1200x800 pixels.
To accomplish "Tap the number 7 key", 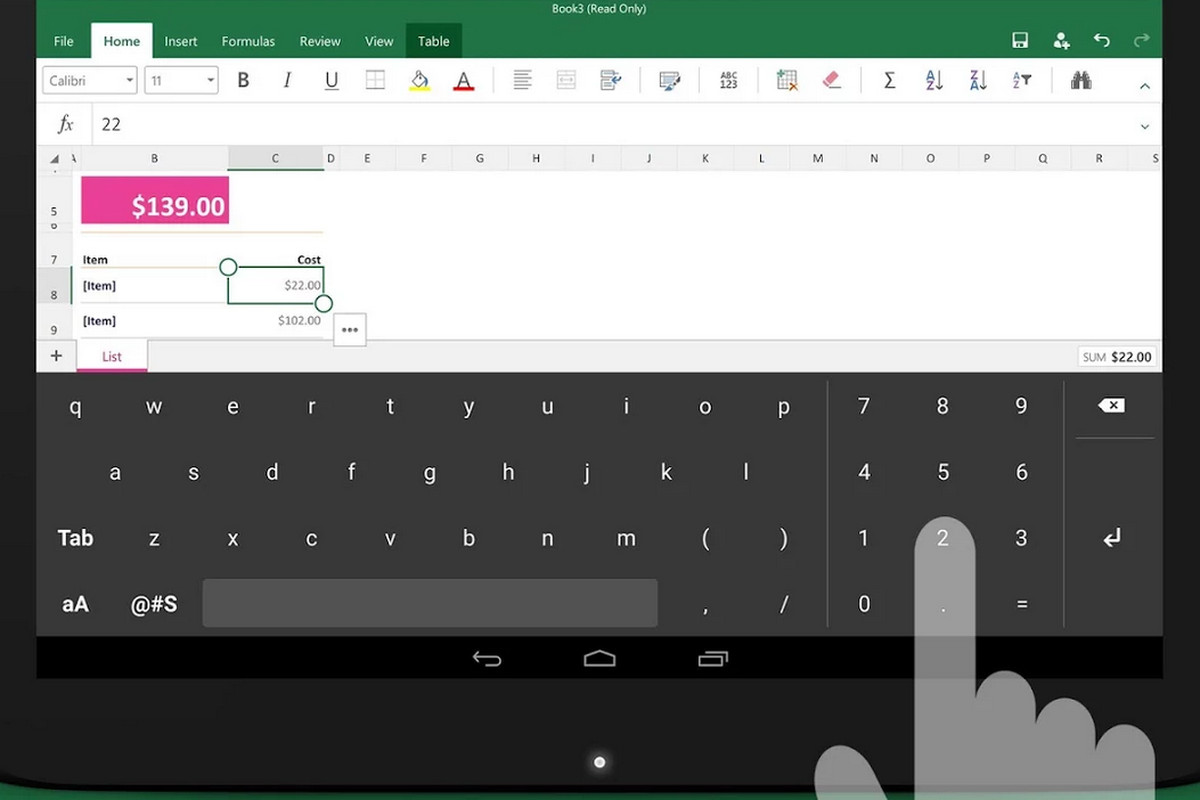I will (865, 407).
